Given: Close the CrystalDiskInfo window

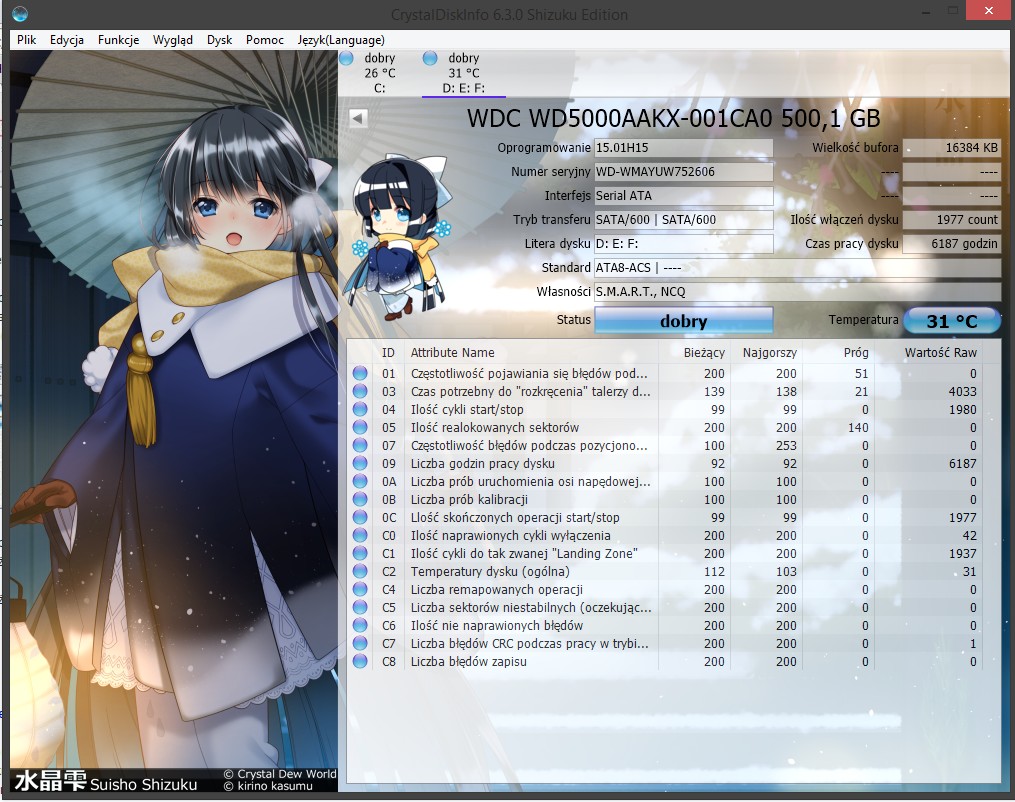Looking at the screenshot, I should point(988,10).
